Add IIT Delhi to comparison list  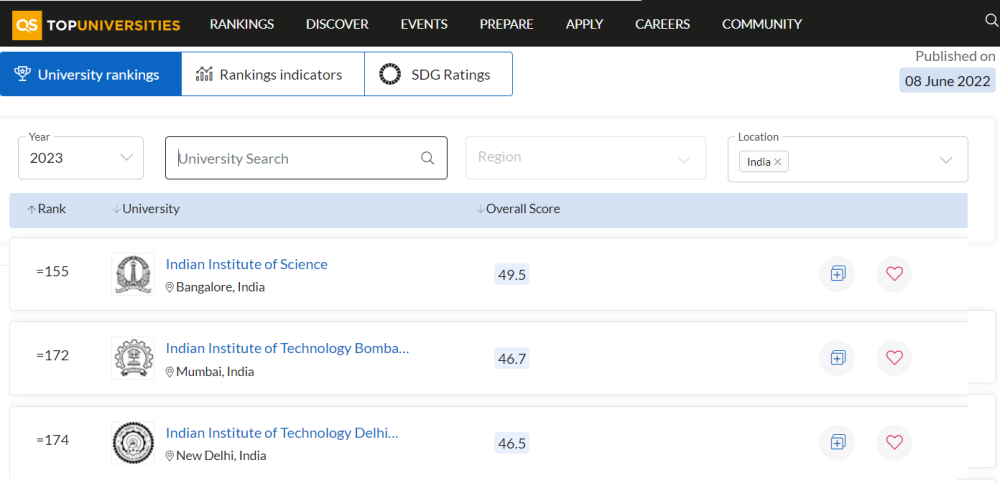pos(837,442)
